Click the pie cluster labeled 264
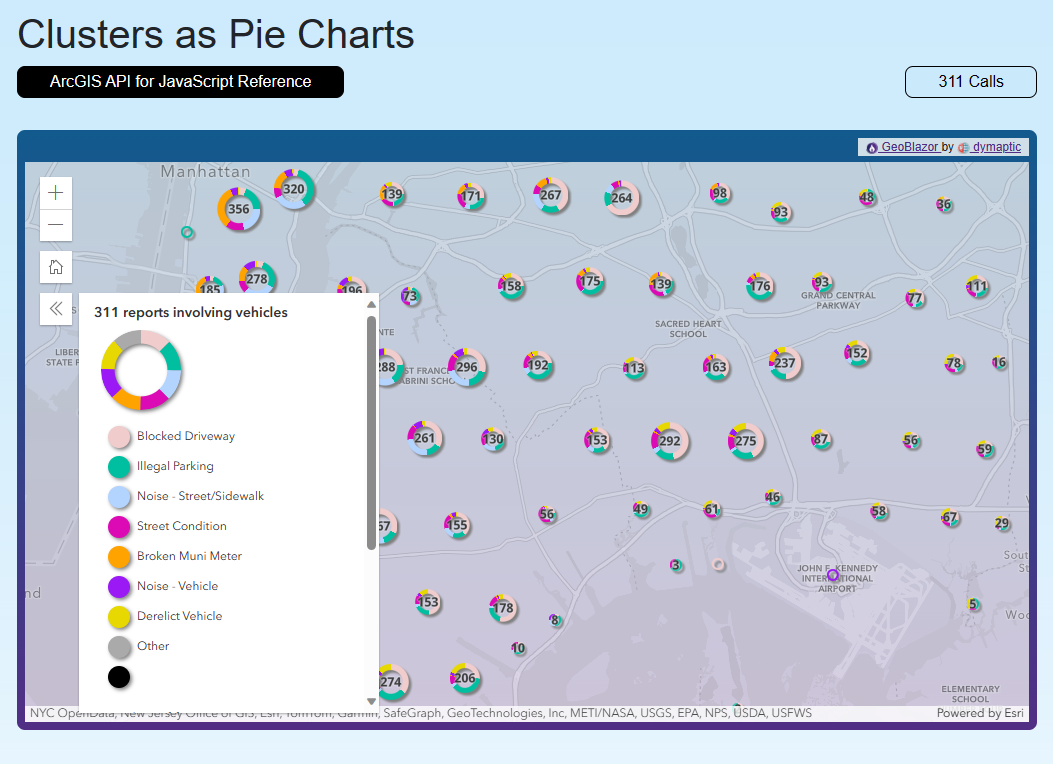The height and width of the screenshot is (764, 1053). (622, 198)
